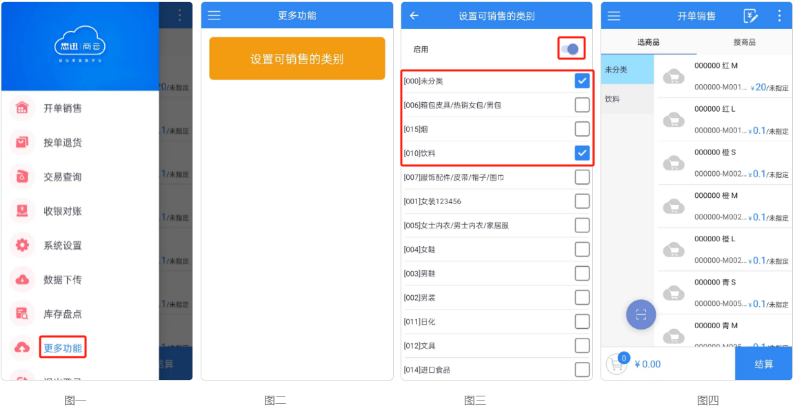The width and height of the screenshot is (793, 418).
Task: Uncheck the [000]未分类 checkbox
Action: coord(582,81)
